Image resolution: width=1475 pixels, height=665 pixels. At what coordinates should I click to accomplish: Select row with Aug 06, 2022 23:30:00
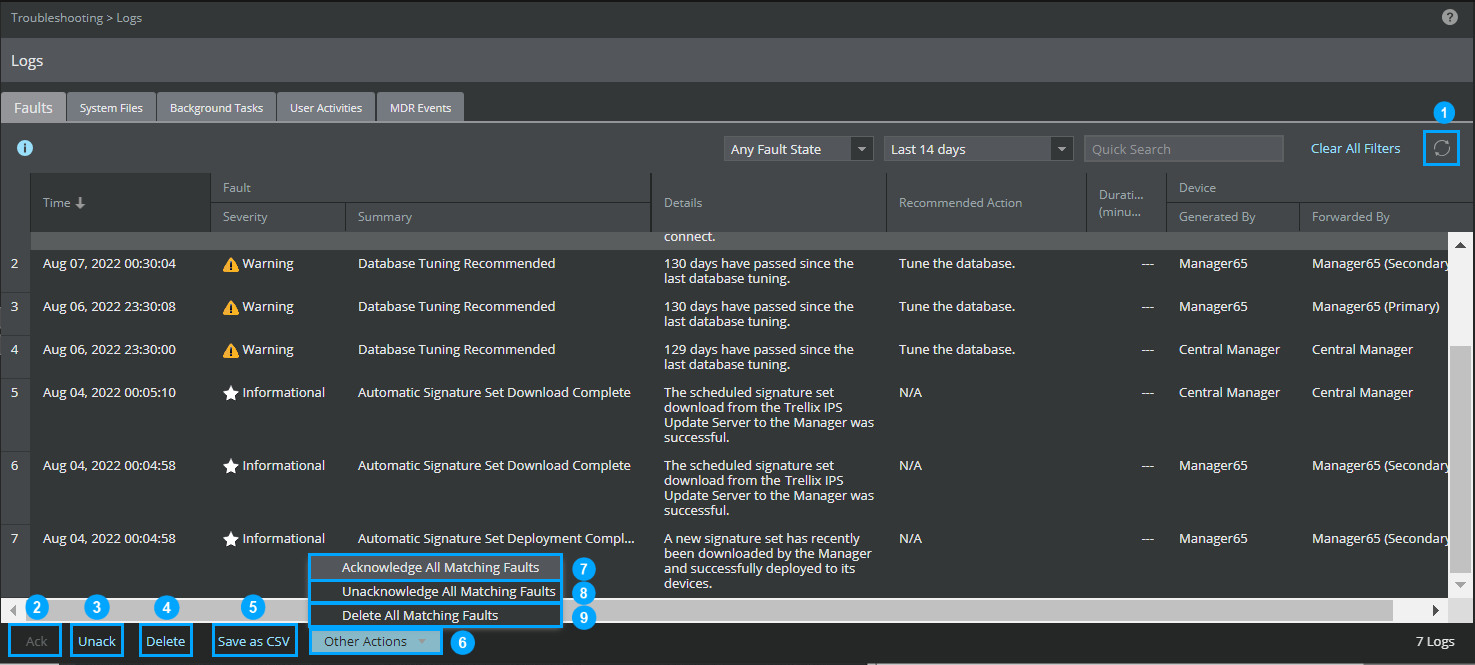tap(725, 357)
